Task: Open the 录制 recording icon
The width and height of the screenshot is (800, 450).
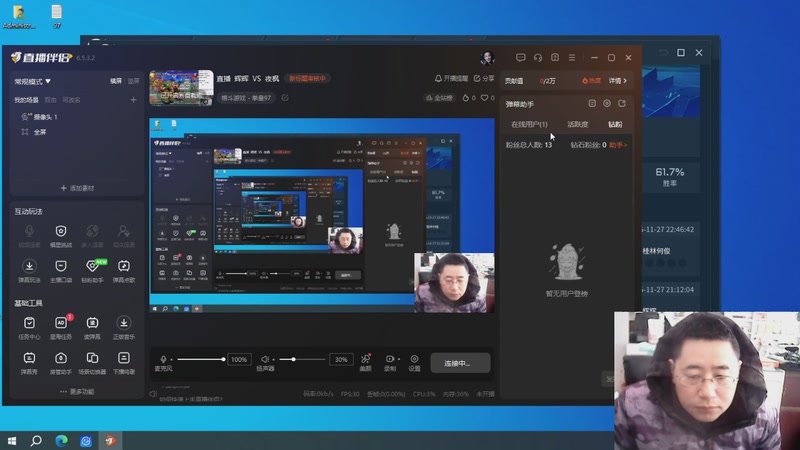Action: click(389, 362)
